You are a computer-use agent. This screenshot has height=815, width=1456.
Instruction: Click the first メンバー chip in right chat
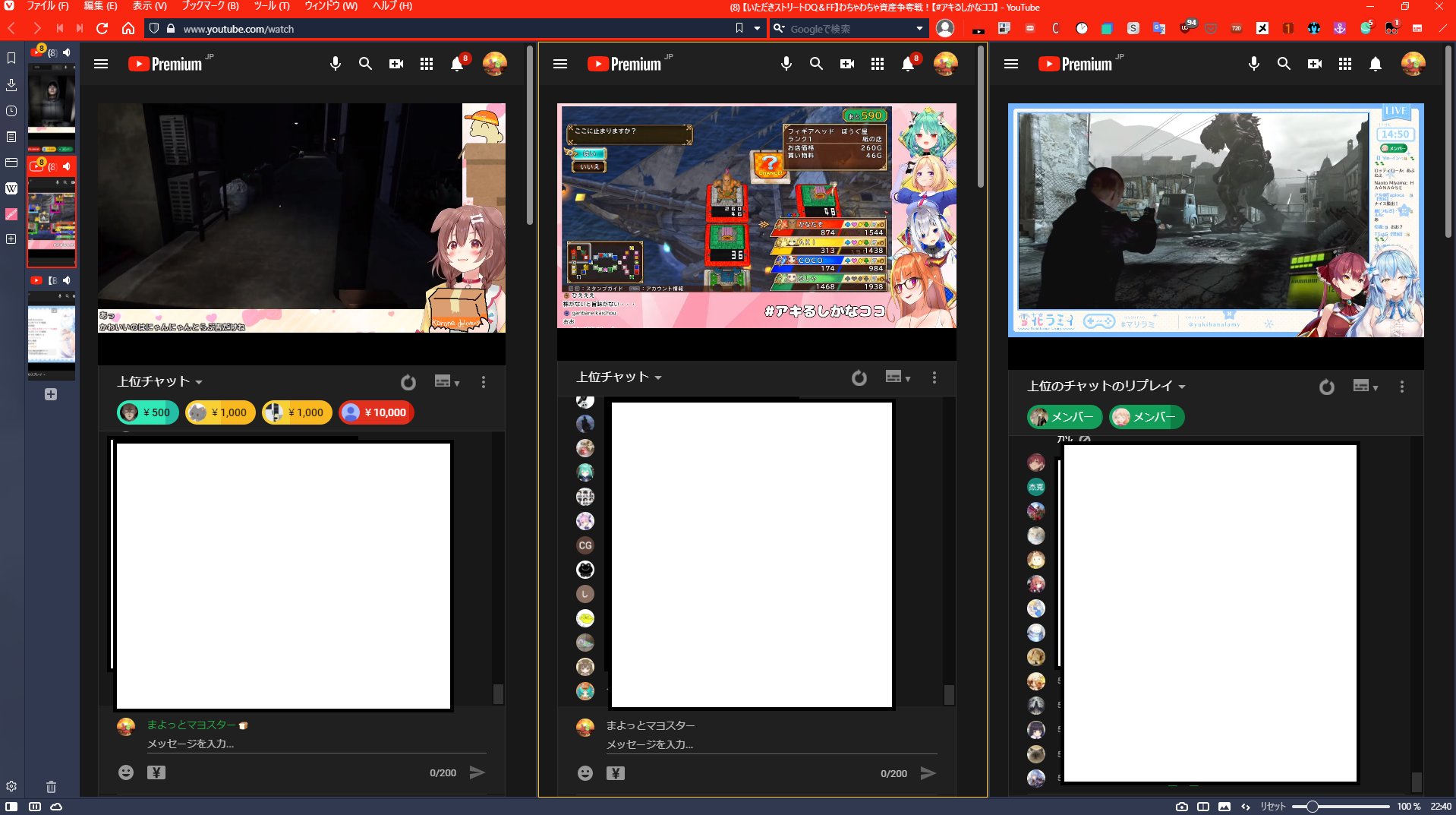[1064, 417]
